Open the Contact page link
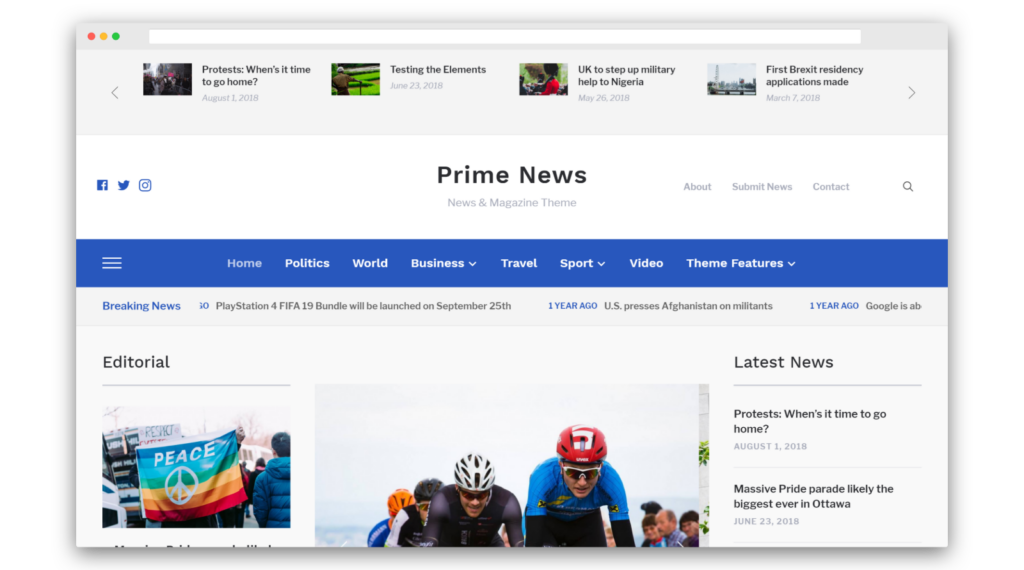This screenshot has width=1024, height=570. point(831,187)
